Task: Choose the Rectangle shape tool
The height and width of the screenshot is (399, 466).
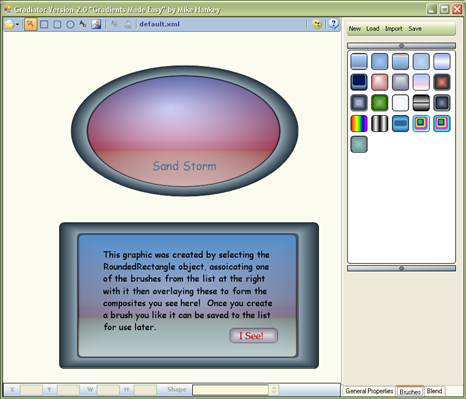Action: point(44,24)
